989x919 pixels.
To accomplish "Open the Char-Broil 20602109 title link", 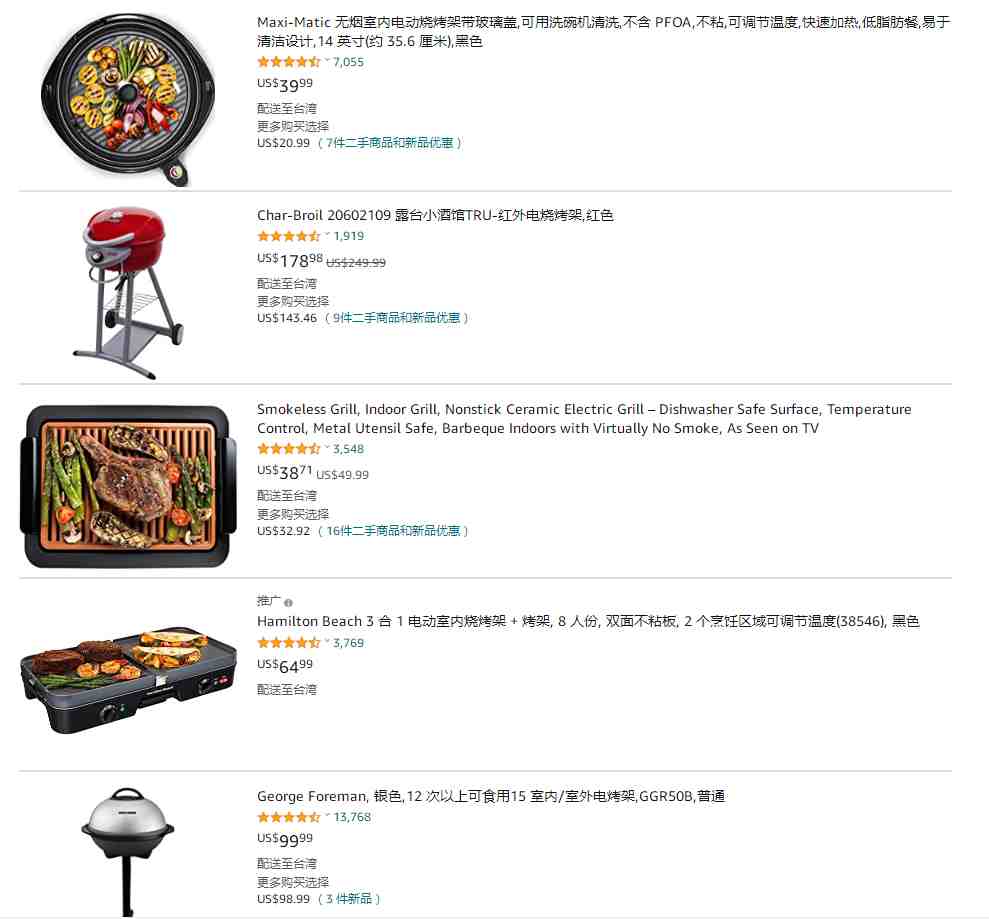I will 435,215.
